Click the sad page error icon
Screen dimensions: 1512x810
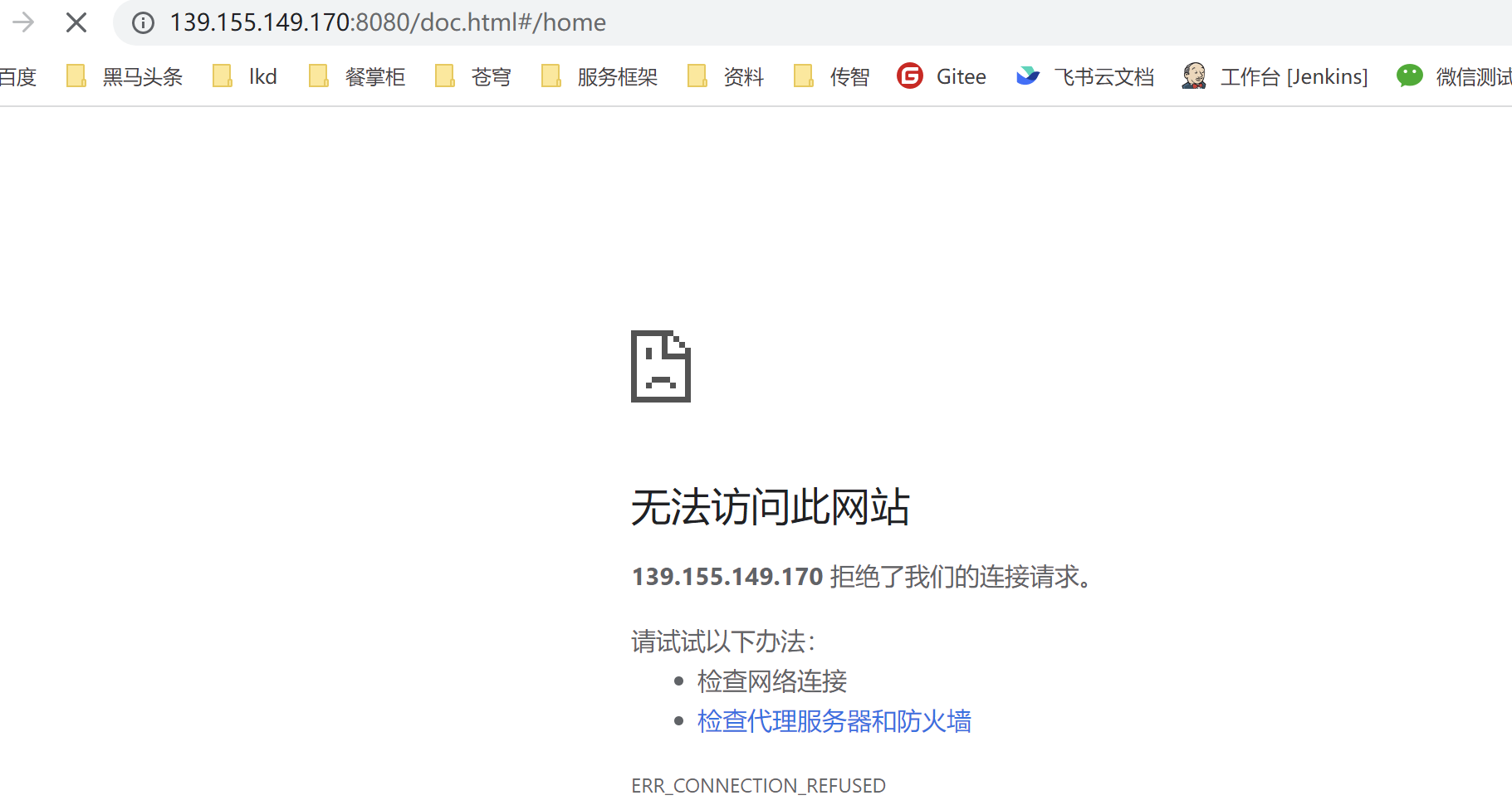661,366
